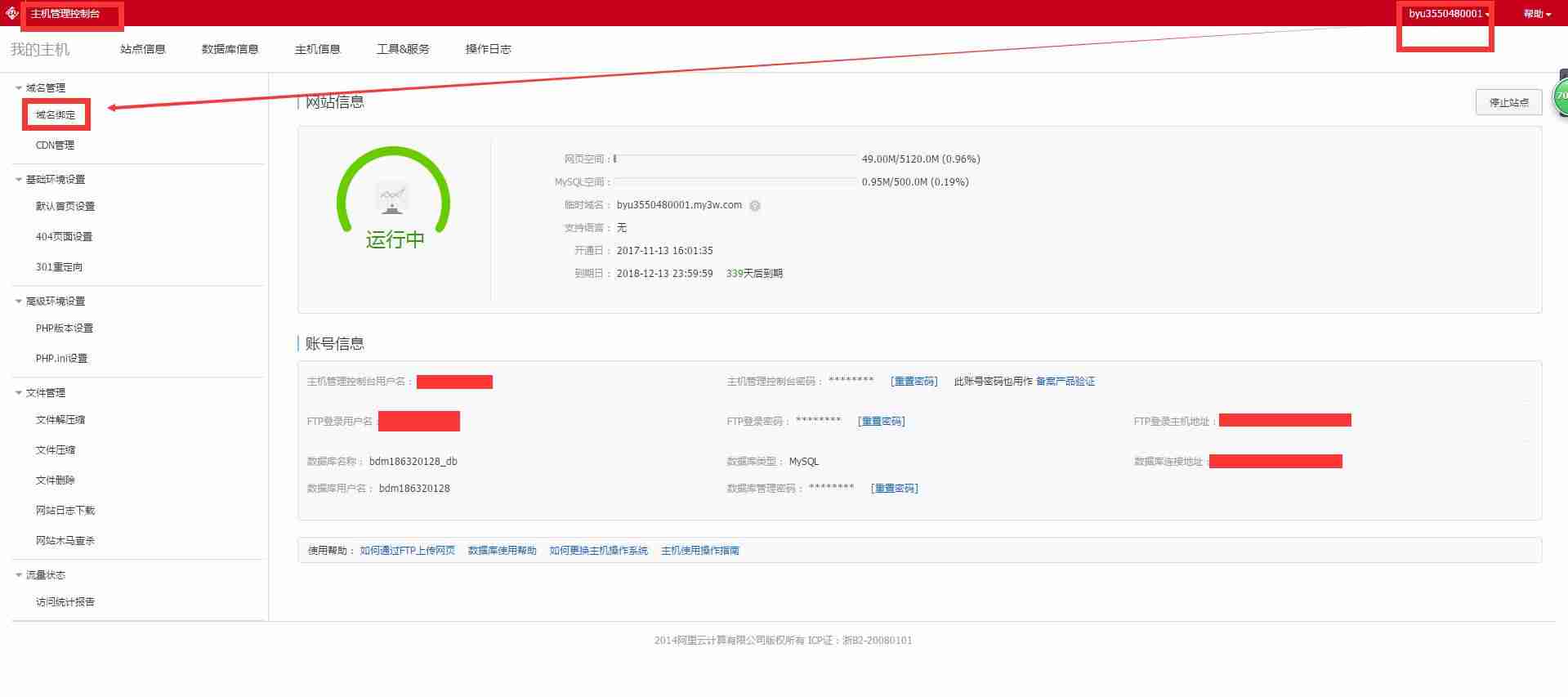The image size is (1568, 697).
Task: Click the 停止站点 button
Action: [x=1508, y=102]
